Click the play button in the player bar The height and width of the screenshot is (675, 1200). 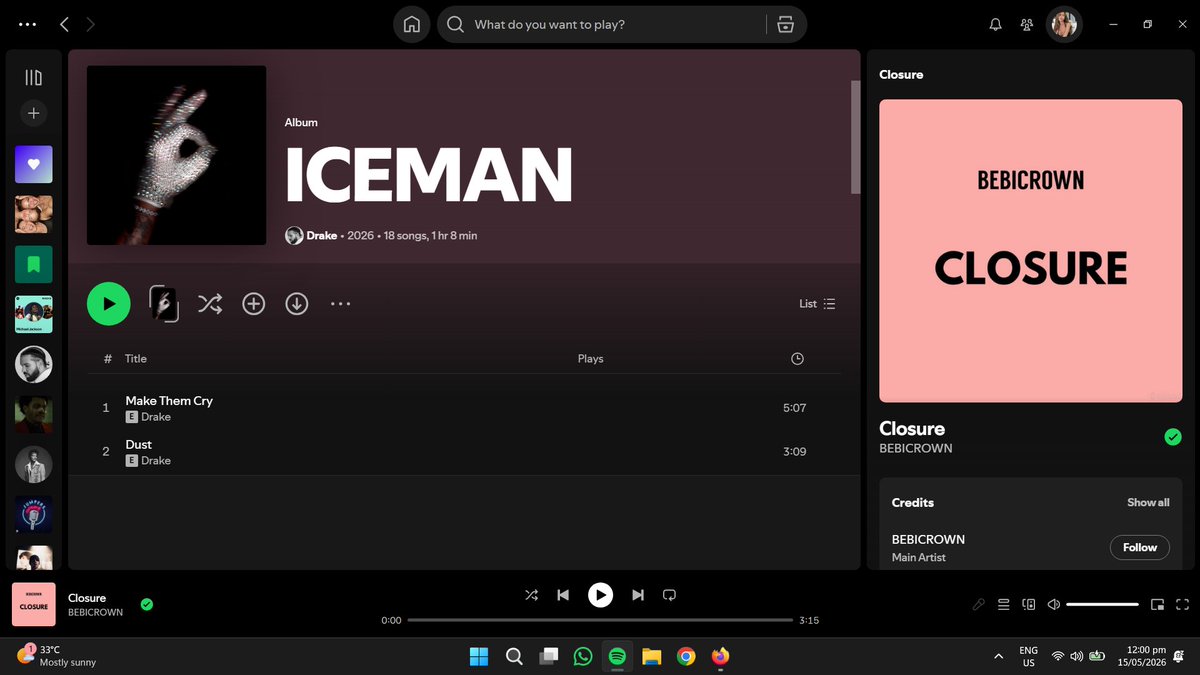[x=600, y=595]
